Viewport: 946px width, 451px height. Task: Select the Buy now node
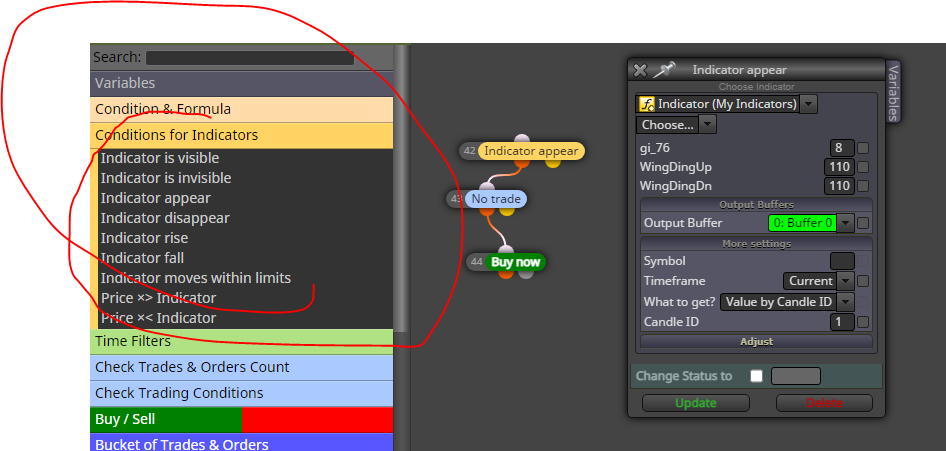tap(515, 262)
